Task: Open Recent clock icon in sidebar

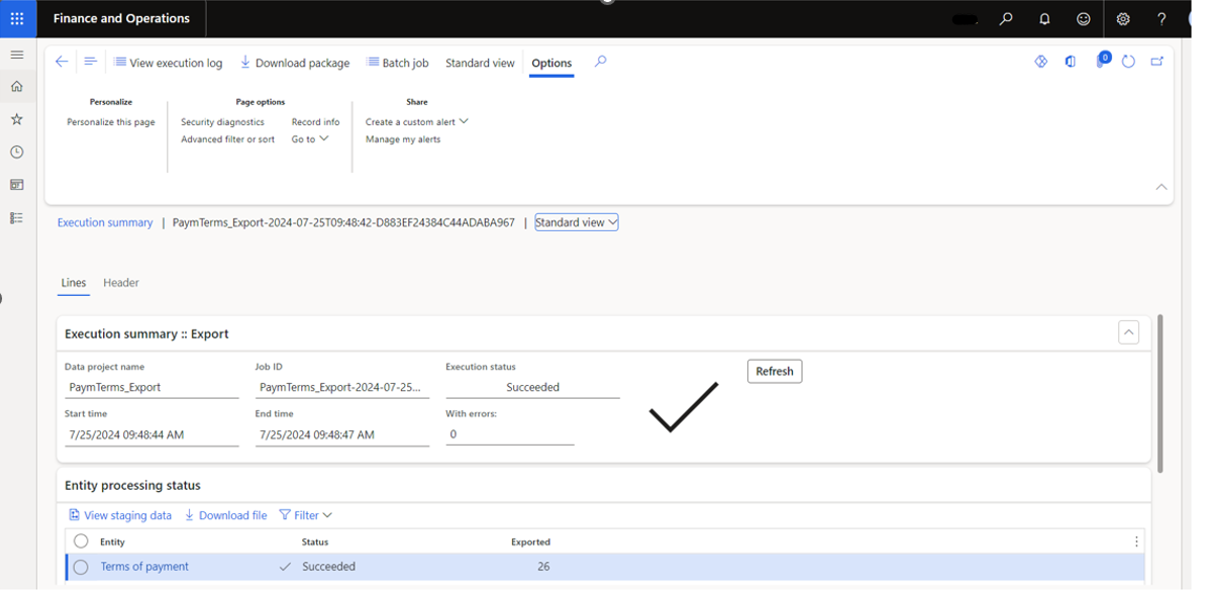Action: tap(16, 152)
